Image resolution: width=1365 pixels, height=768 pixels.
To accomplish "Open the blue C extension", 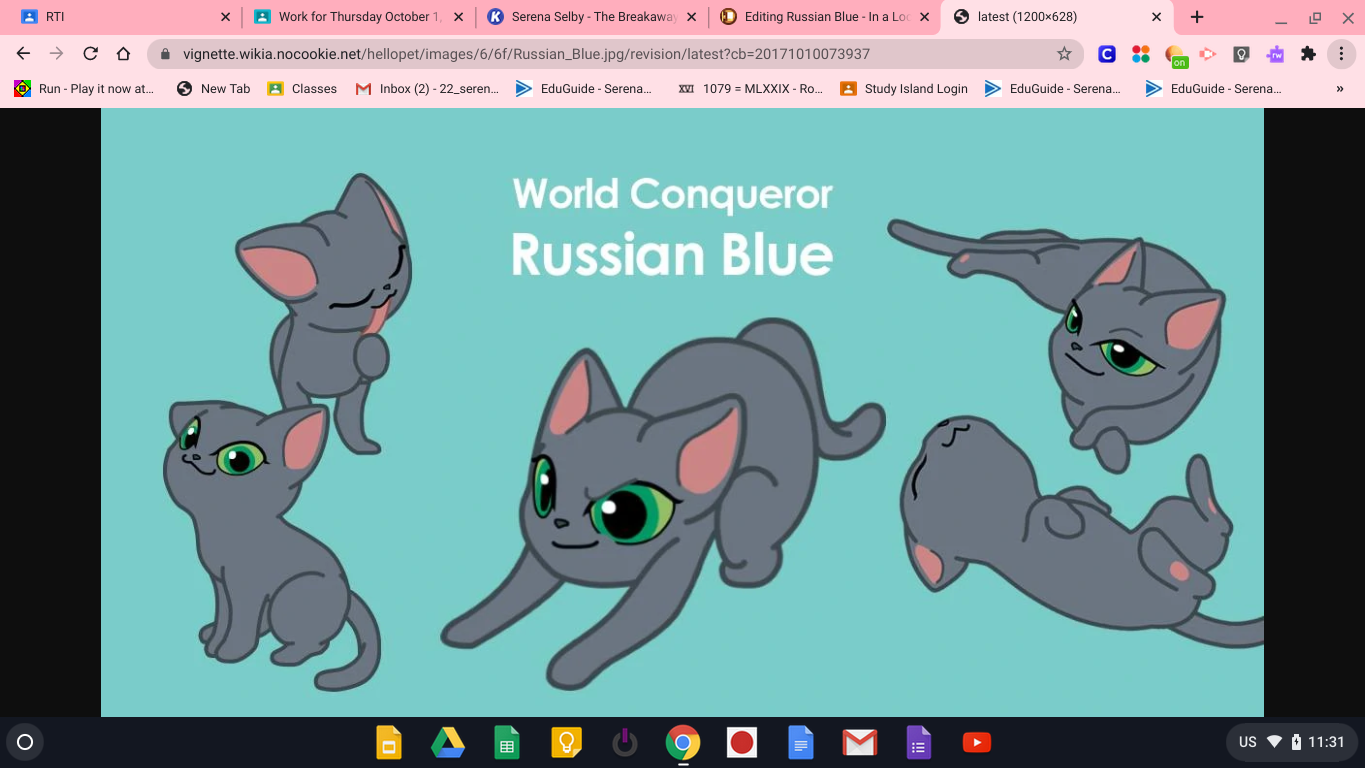I will point(1107,54).
